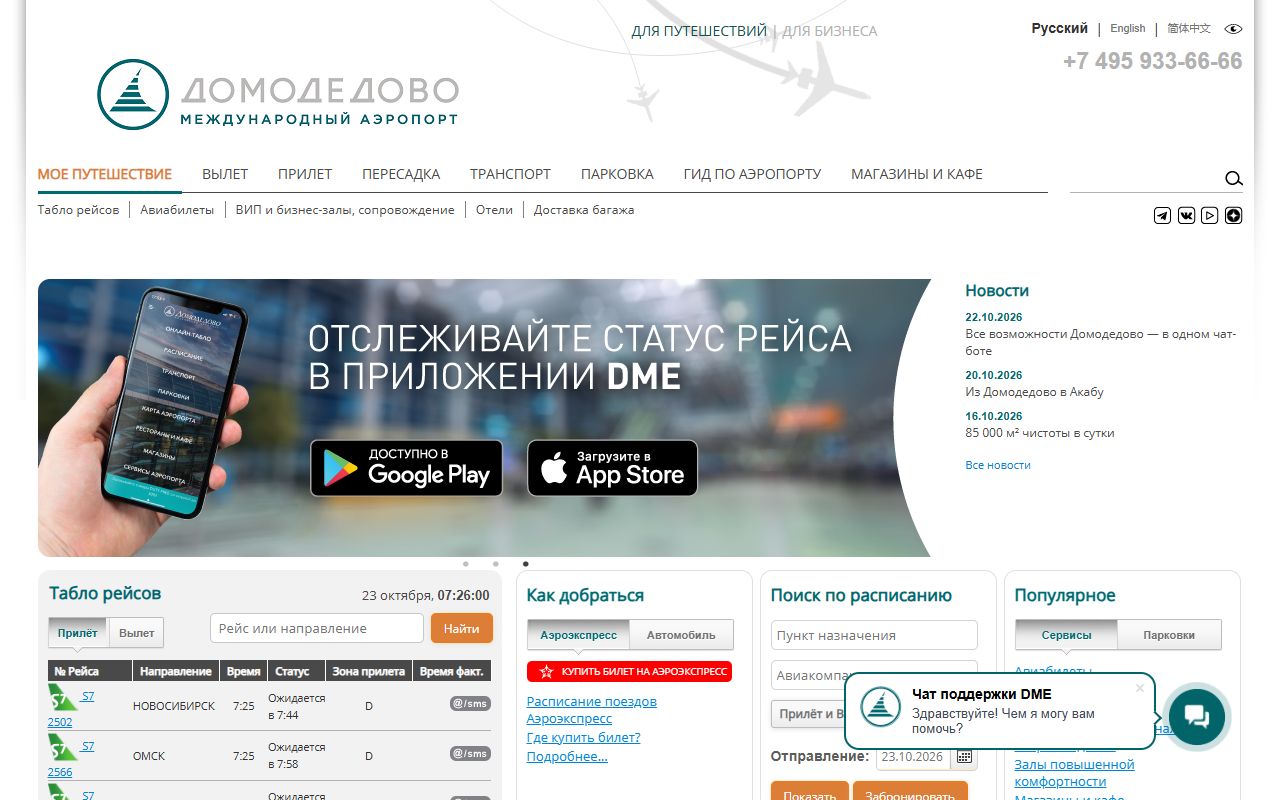Open the departure date calendar icon

pos(964,757)
